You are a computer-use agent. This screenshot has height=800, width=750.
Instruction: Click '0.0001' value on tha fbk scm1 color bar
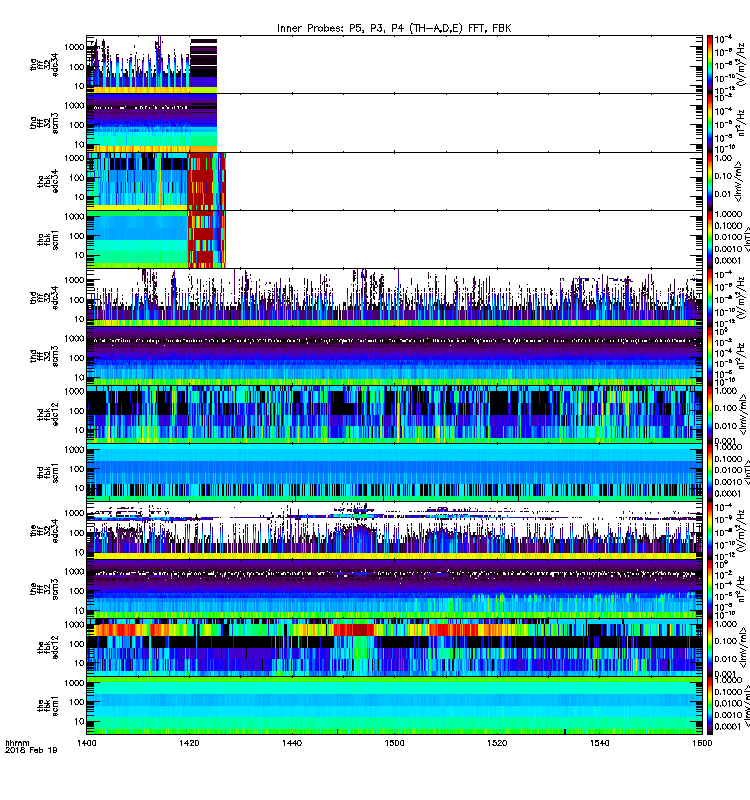click(728, 261)
